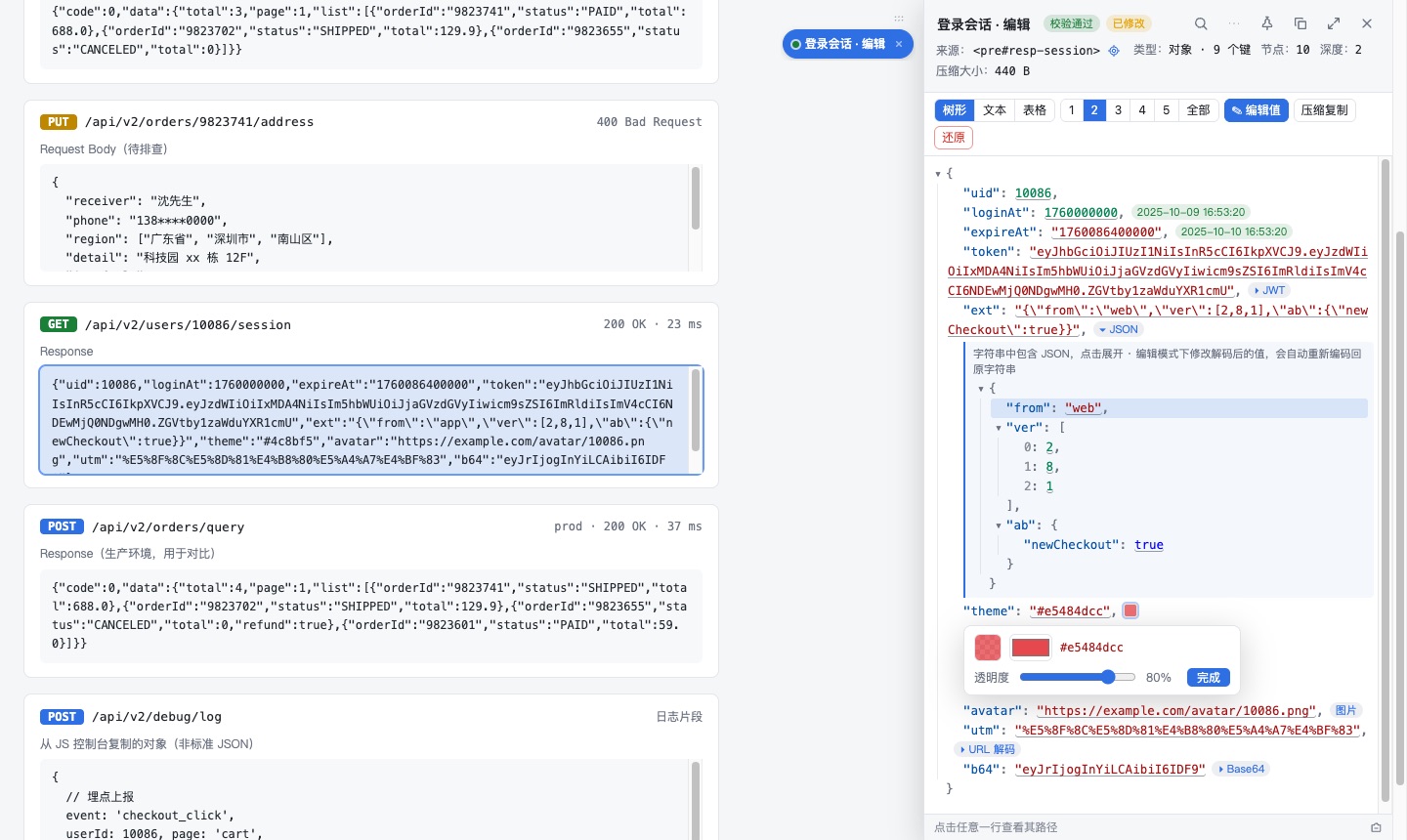
Task: Click the 编辑值 edit value button
Action: [x=1257, y=110]
